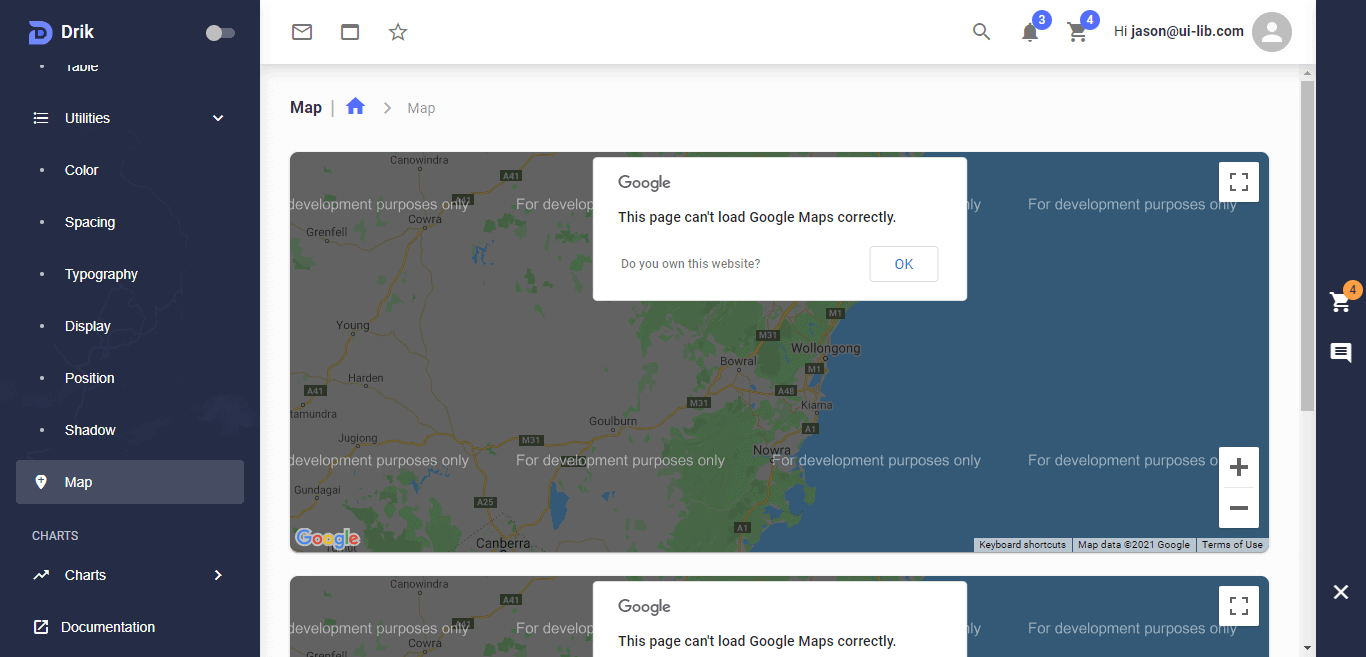Click the web window icon in top bar
Image resolution: width=1366 pixels, height=657 pixels.
(350, 32)
